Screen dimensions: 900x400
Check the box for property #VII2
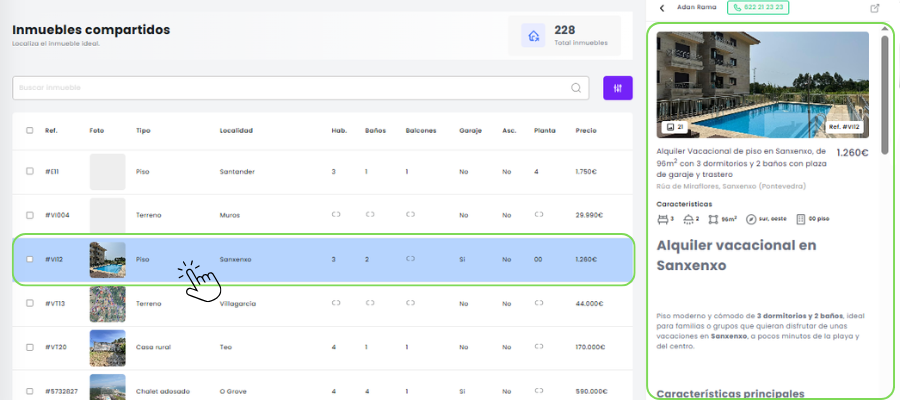coord(30,259)
